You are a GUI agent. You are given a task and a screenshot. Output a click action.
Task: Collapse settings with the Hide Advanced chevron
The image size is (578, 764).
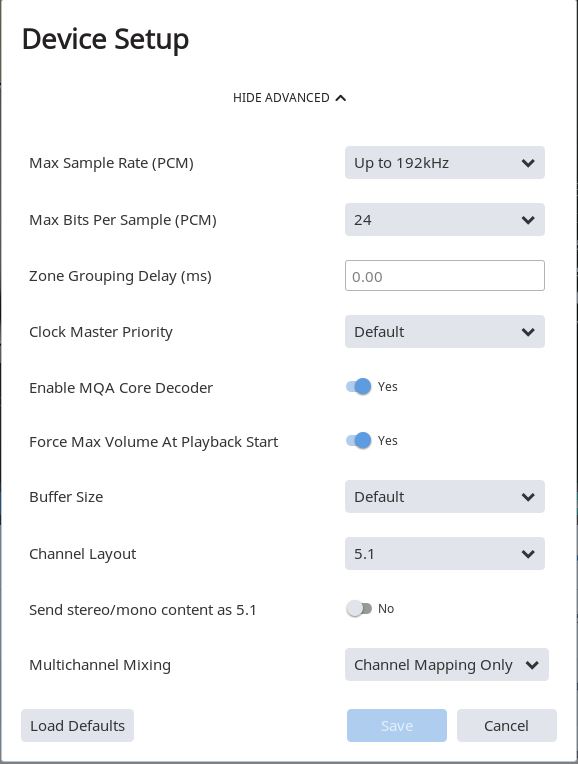[341, 98]
